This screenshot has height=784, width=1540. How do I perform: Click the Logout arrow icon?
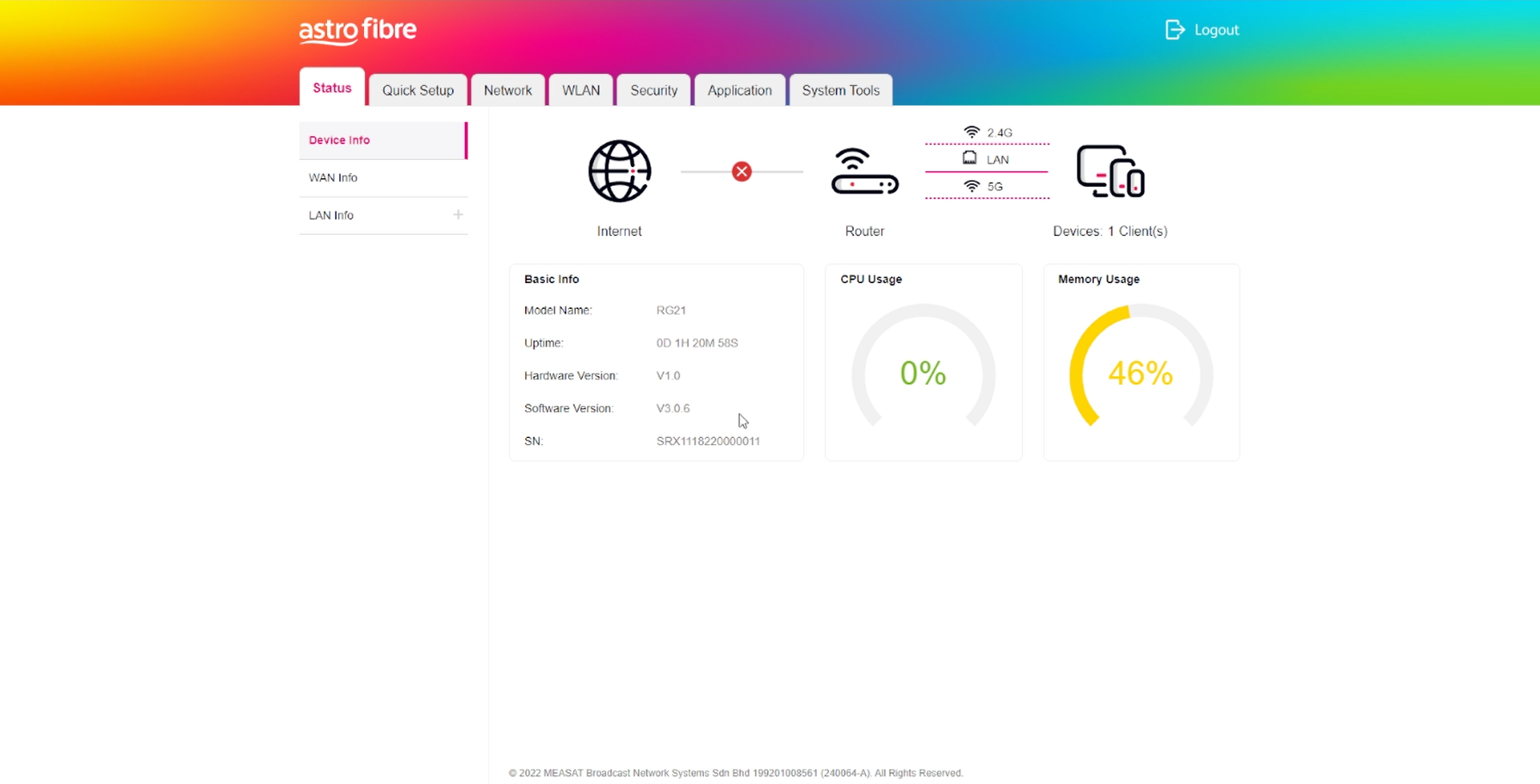pos(1174,30)
